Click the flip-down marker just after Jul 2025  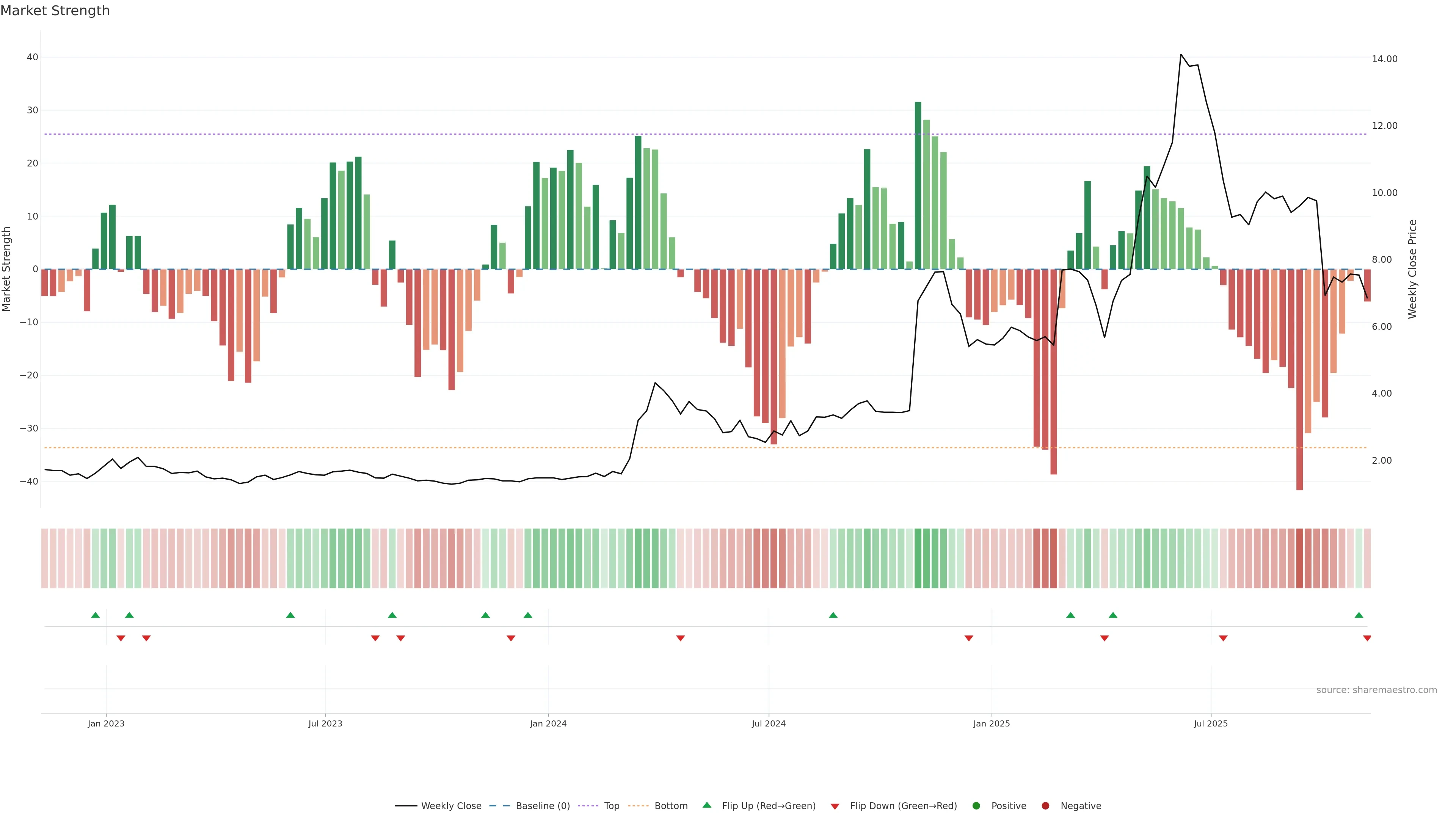click(1223, 638)
